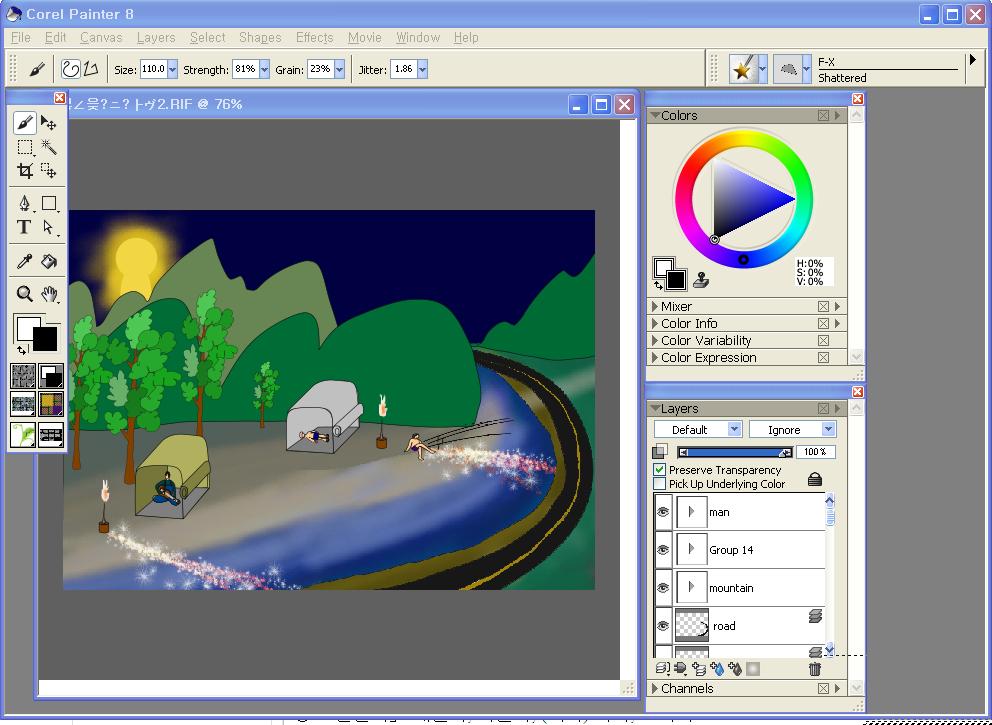Open the Canvas menu
The height and width of the screenshot is (725, 992).
click(x=101, y=37)
